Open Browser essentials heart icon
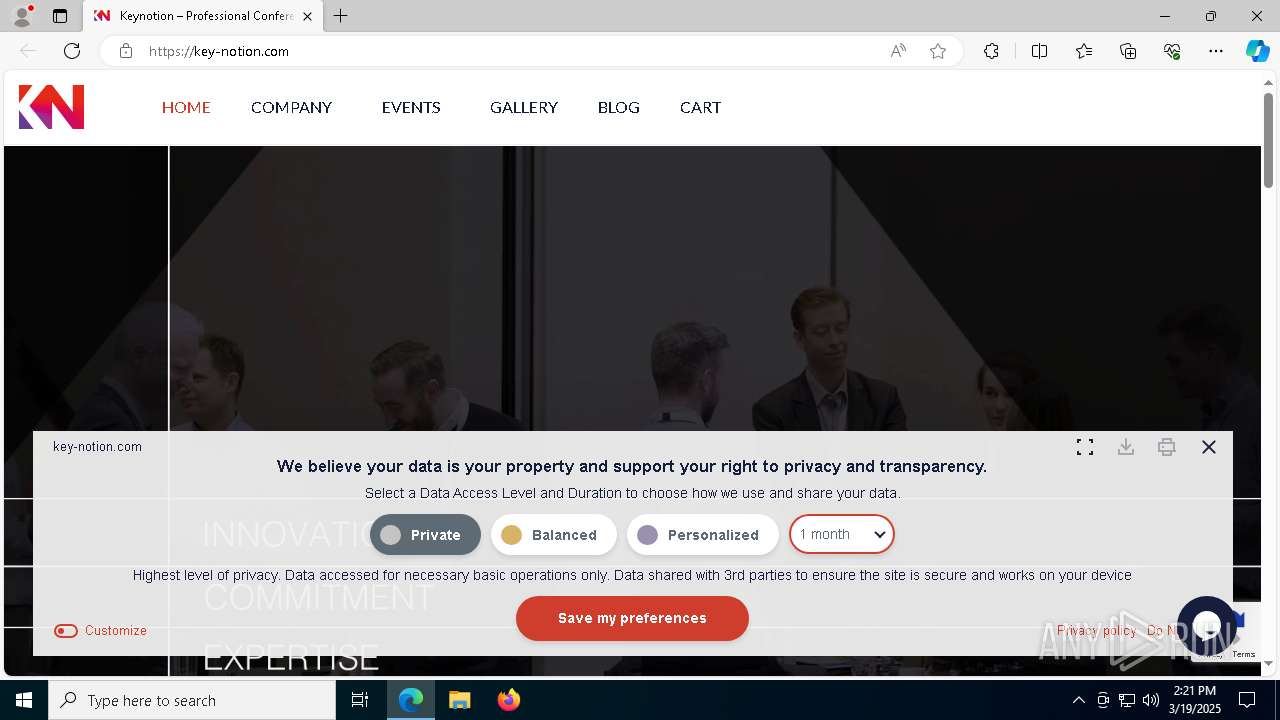Viewport: 1280px width, 720px height. tap(1172, 51)
